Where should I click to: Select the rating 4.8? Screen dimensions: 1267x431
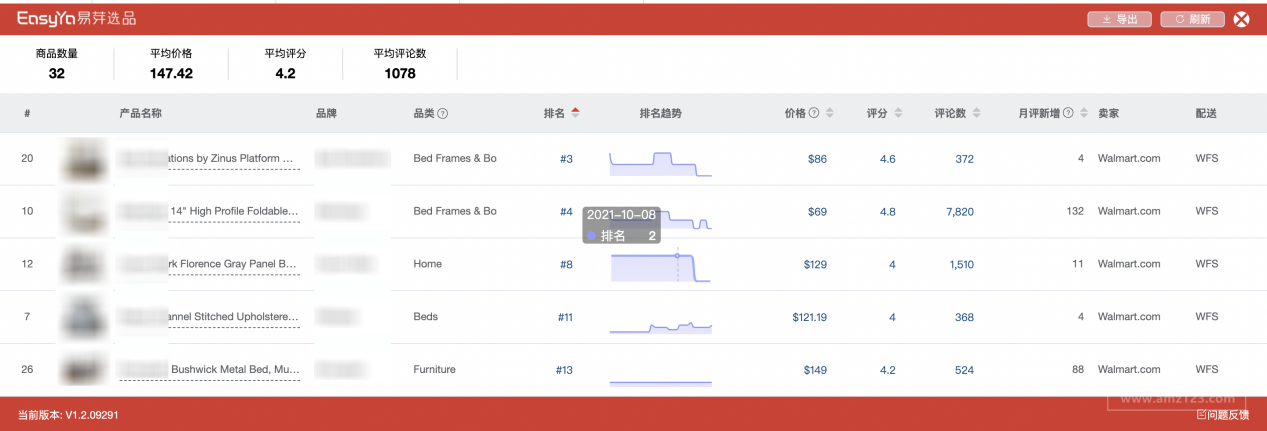(x=888, y=211)
